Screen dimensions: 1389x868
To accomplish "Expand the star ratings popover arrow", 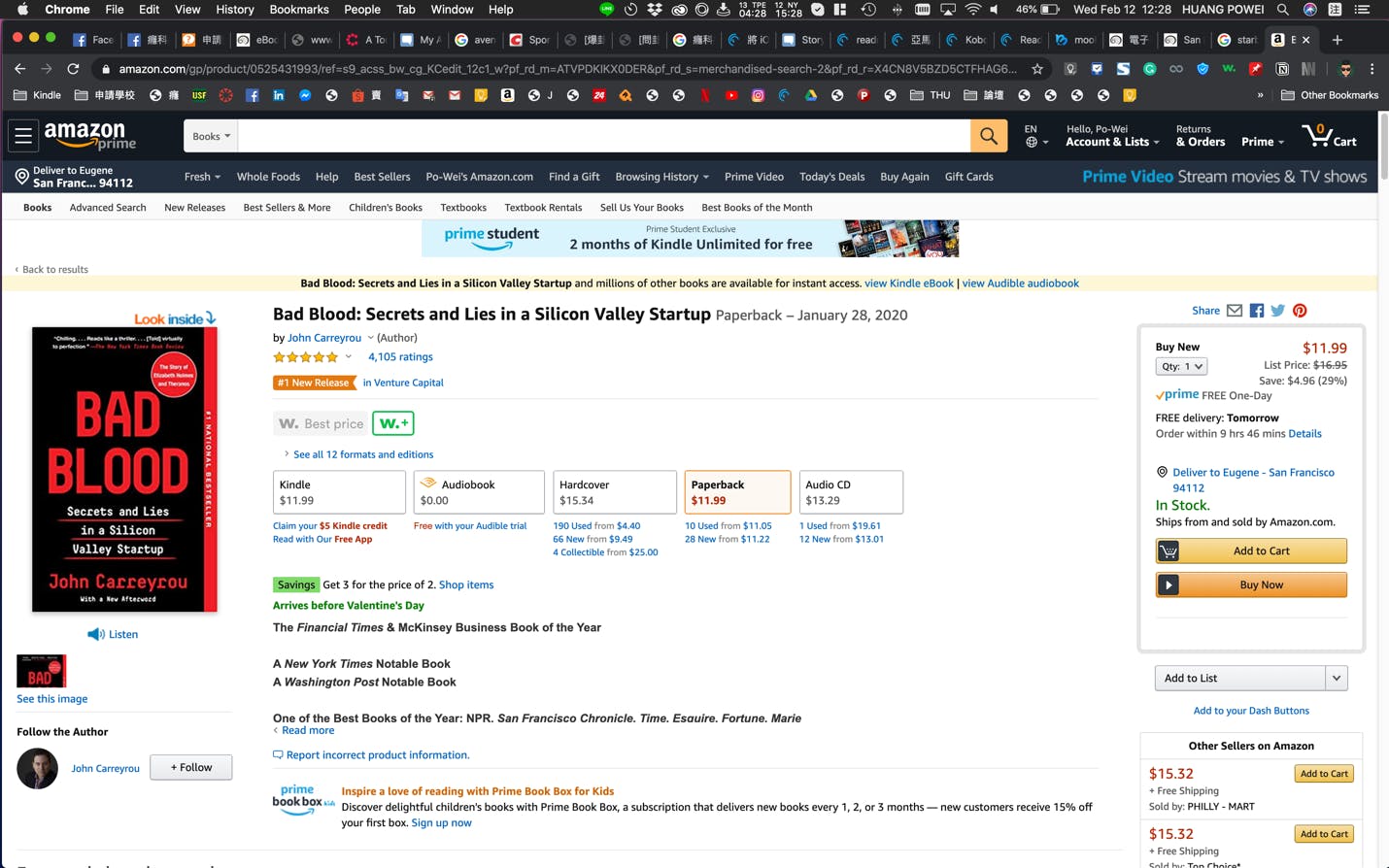I will point(349,357).
